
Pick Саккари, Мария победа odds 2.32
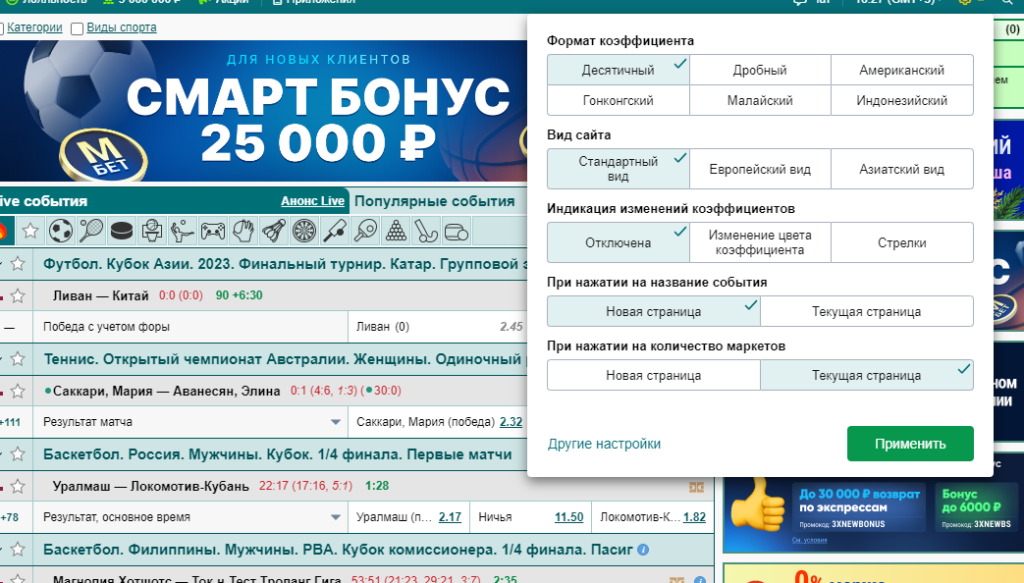pyautogui.click(x=511, y=422)
